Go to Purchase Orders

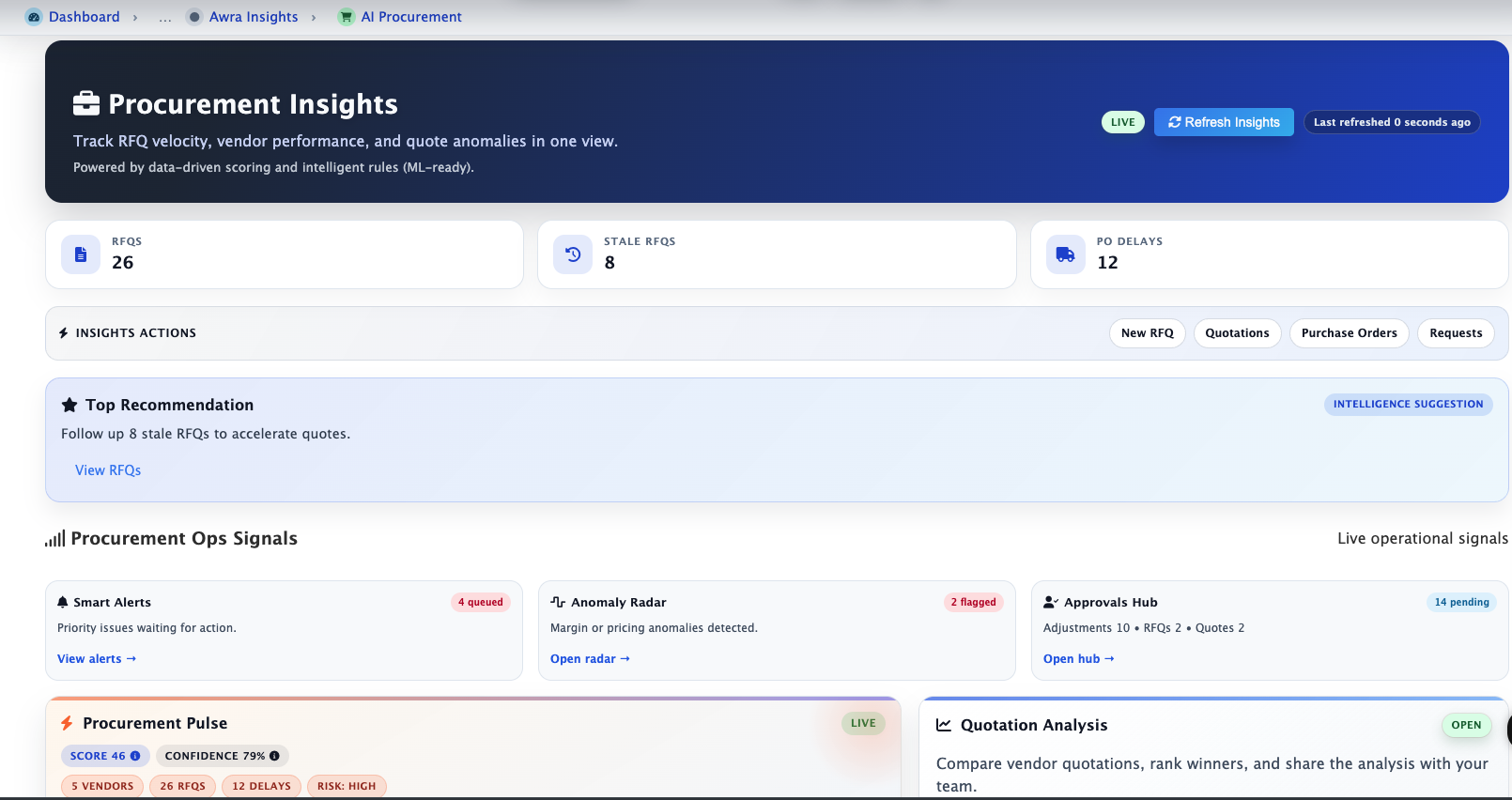1349,333
